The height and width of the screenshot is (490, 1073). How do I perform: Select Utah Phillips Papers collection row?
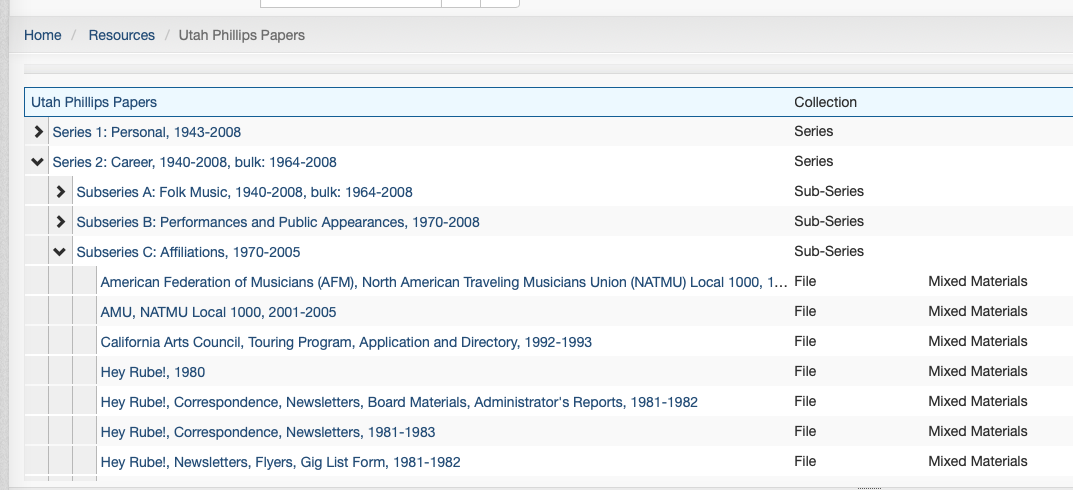coord(94,102)
